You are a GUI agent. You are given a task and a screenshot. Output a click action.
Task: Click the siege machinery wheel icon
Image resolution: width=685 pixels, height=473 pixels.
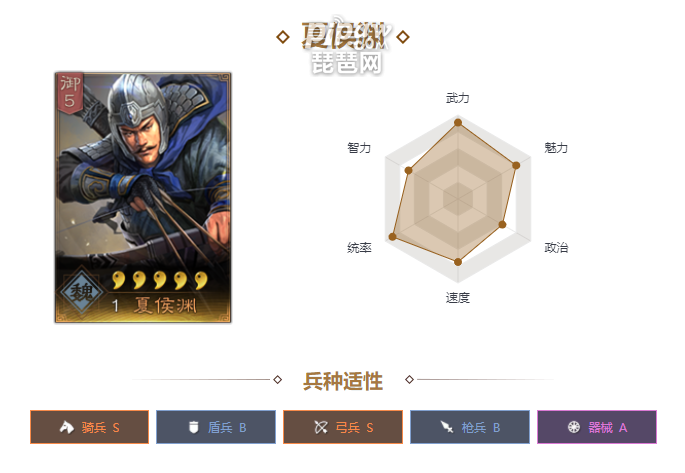(x=574, y=427)
